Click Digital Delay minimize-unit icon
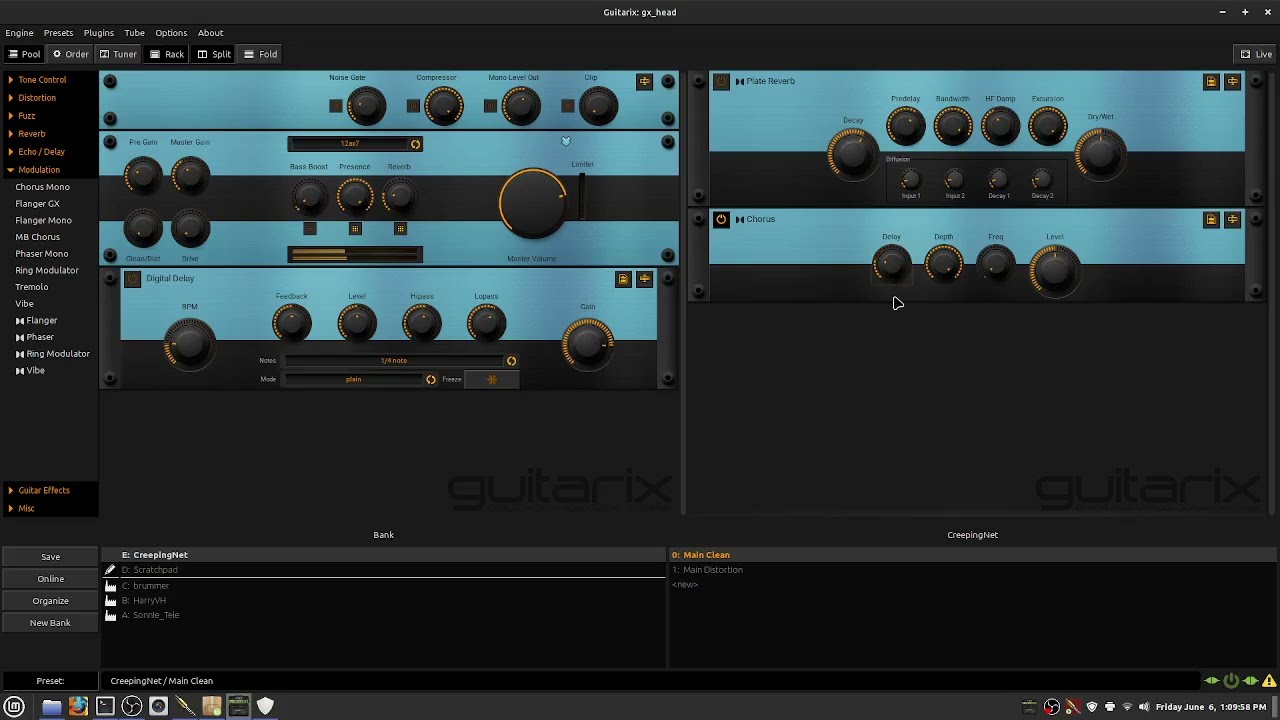Viewport: 1280px width, 720px height. pyautogui.click(x=644, y=279)
